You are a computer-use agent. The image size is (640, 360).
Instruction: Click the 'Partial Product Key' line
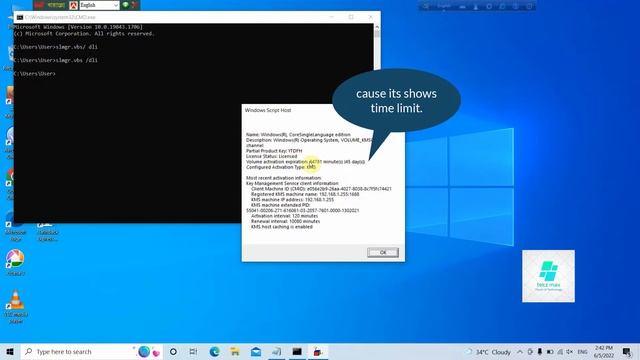(274, 151)
